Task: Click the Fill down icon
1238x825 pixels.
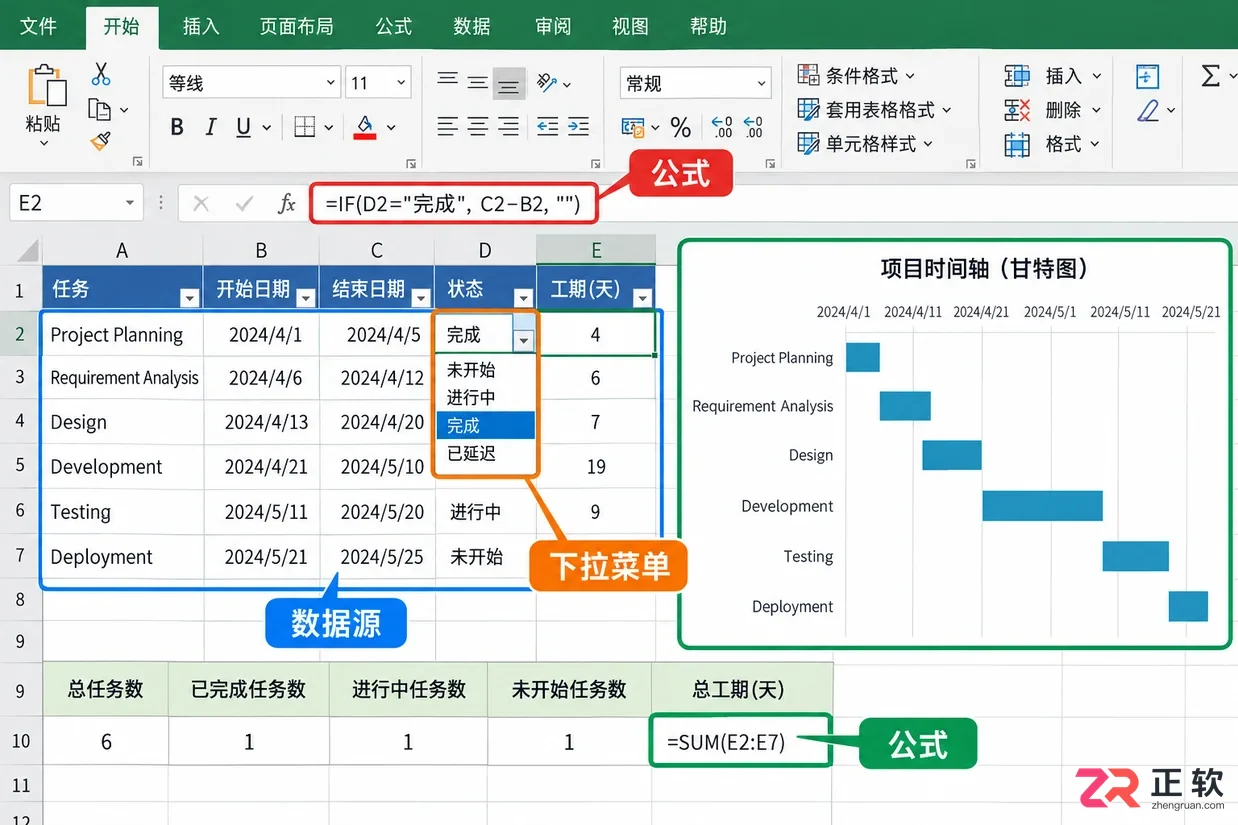Action: tap(1147, 77)
